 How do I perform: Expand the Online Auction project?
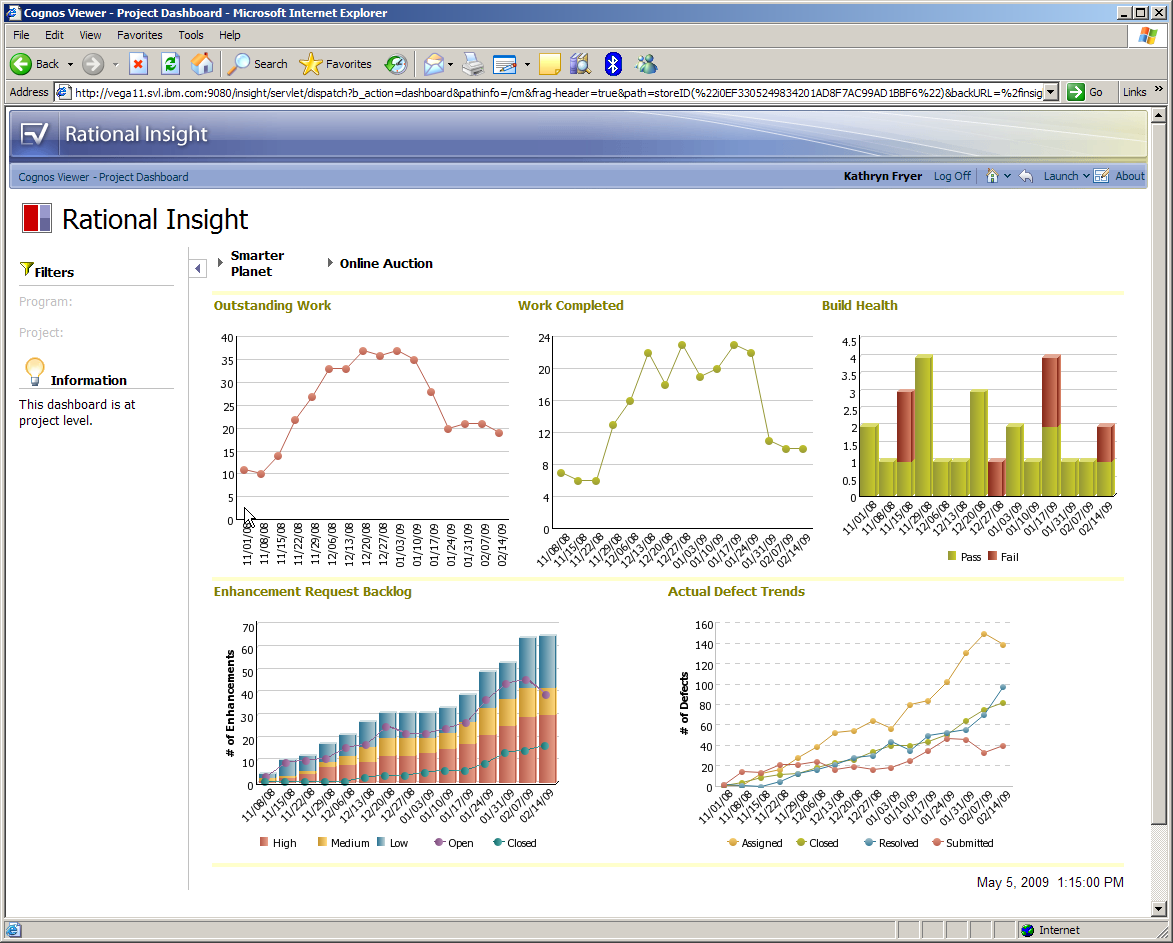click(x=330, y=262)
